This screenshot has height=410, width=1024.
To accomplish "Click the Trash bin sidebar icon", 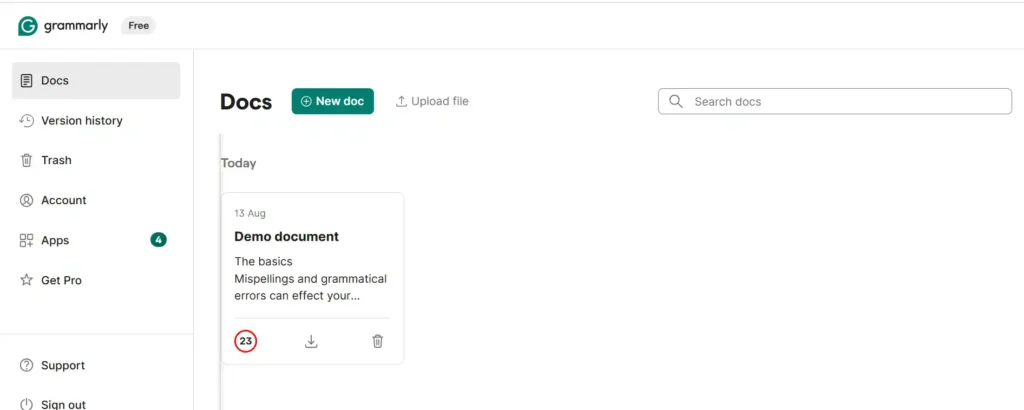I will (x=26, y=160).
